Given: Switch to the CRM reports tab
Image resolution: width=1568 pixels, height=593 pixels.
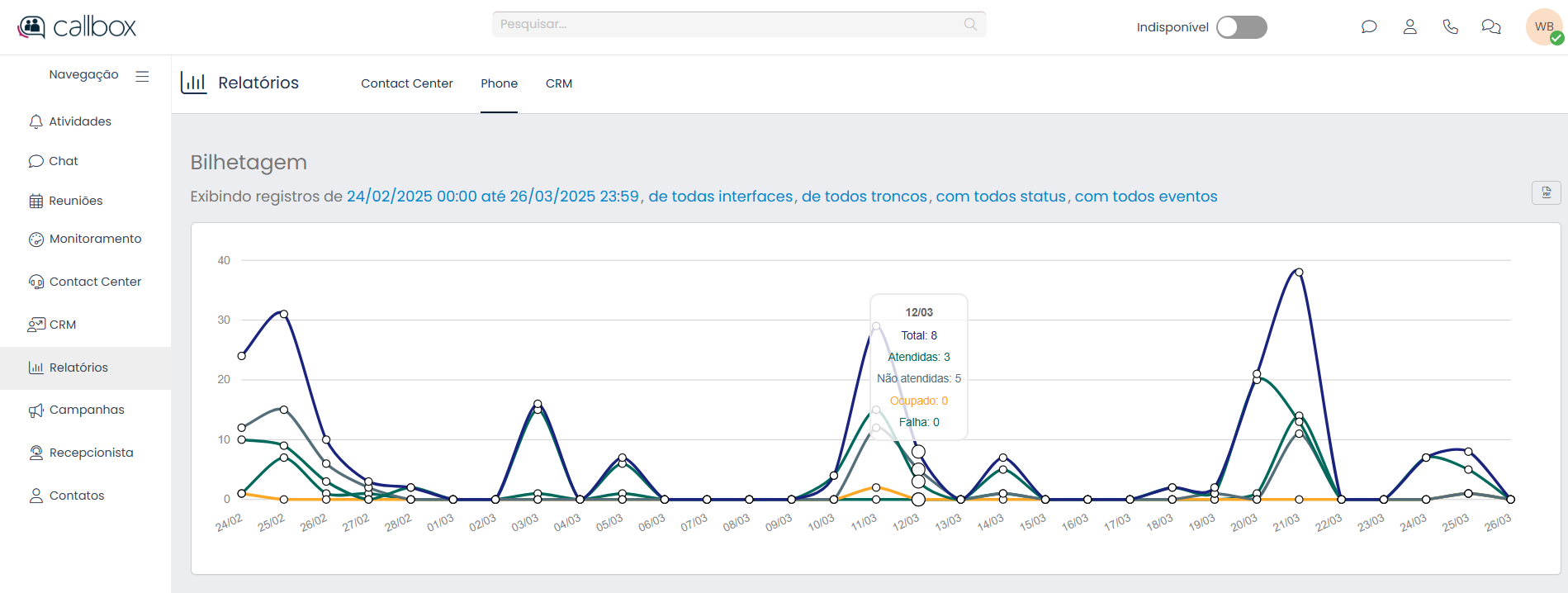Looking at the screenshot, I should coord(558,83).
